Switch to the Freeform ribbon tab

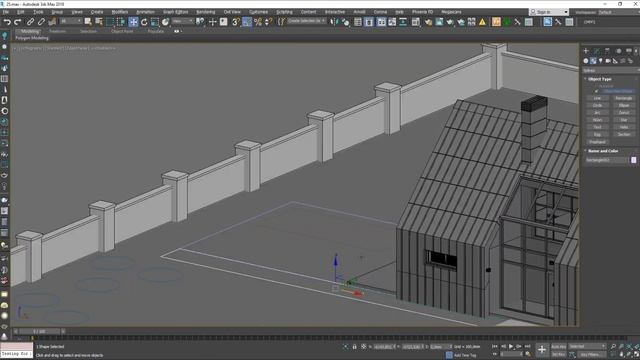[x=58, y=31]
